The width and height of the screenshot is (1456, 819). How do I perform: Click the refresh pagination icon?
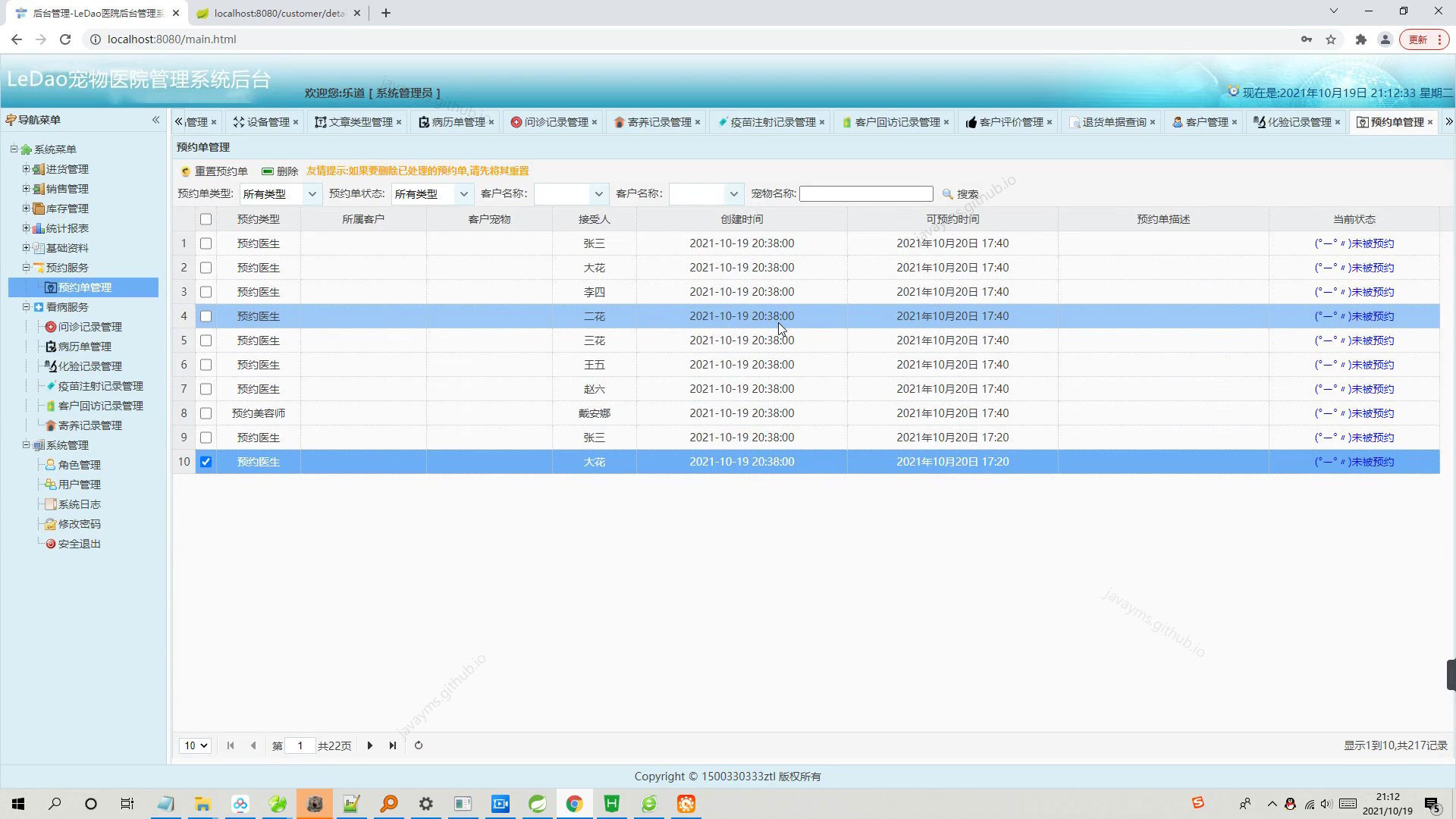click(x=419, y=745)
